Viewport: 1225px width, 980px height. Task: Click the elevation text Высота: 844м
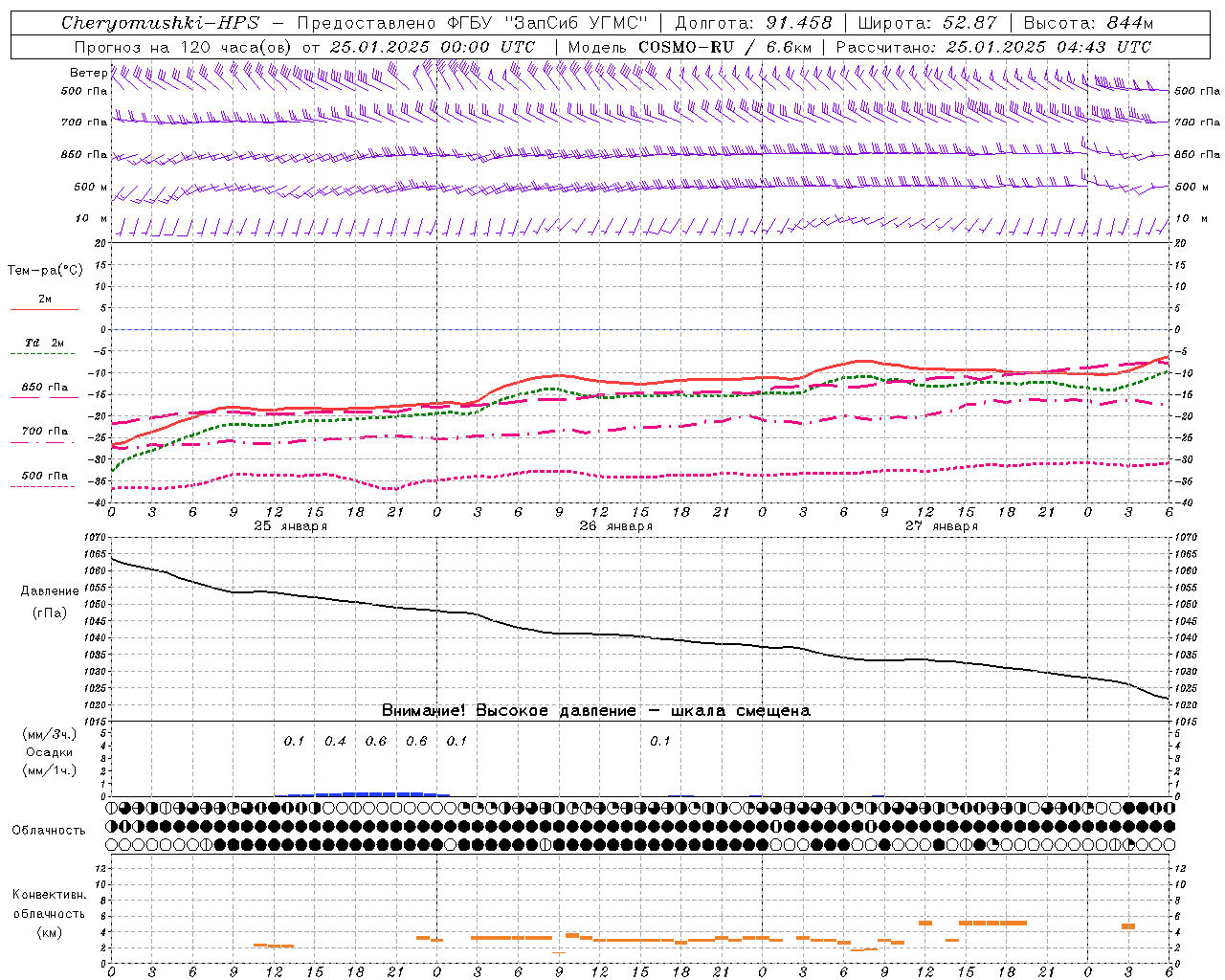click(1088, 23)
